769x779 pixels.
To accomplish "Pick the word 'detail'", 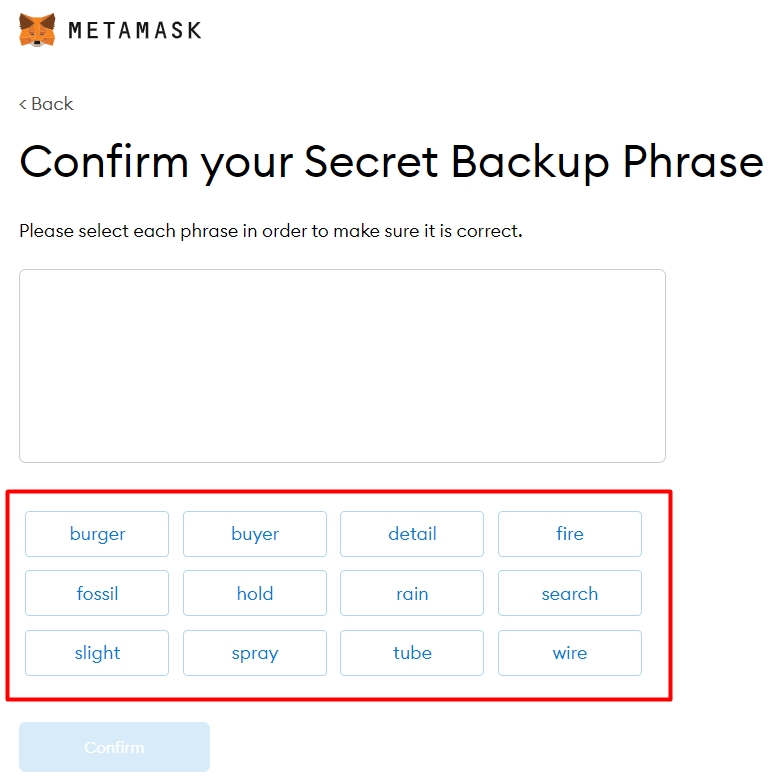I will pyautogui.click(x=412, y=534).
